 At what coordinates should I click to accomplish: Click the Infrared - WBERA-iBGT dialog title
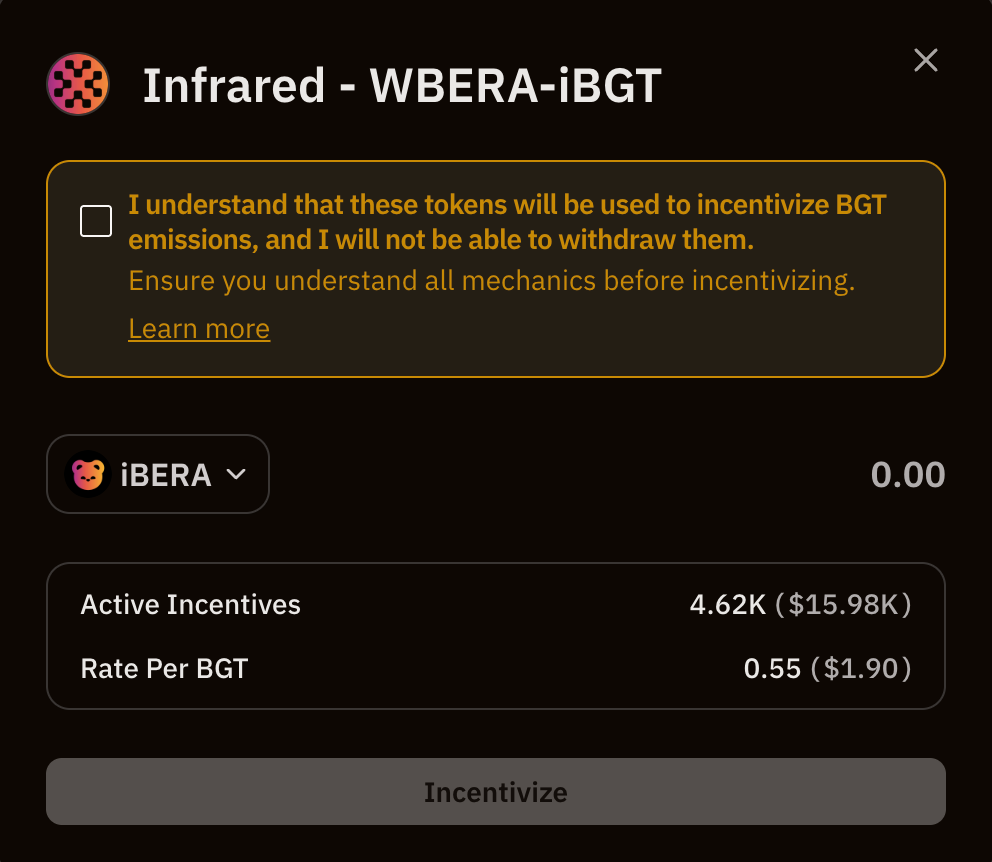pyautogui.click(x=402, y=85)
